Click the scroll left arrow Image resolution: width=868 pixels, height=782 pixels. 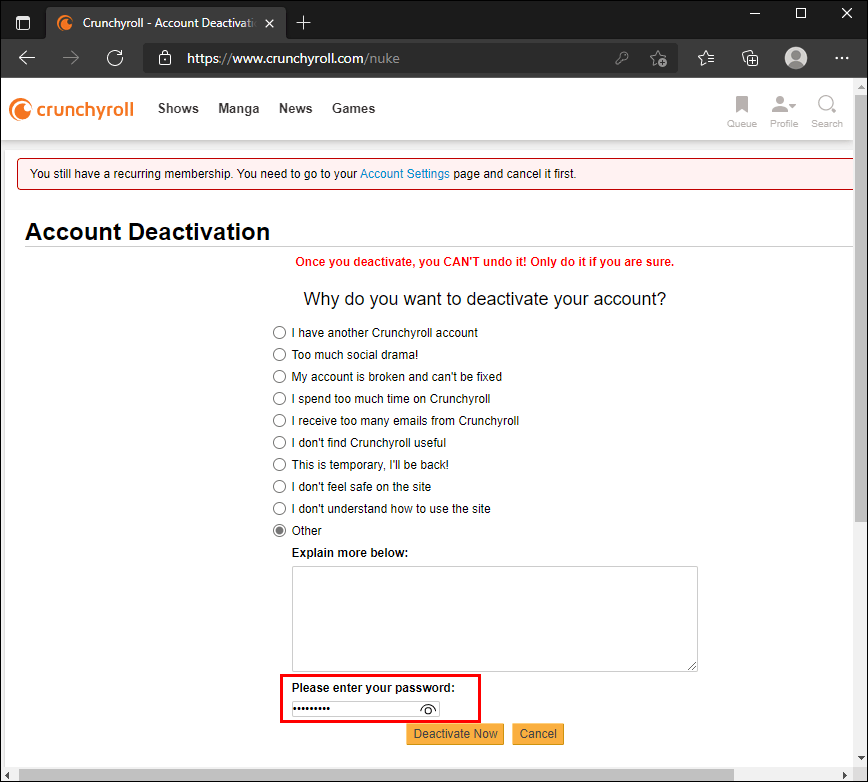7,775
